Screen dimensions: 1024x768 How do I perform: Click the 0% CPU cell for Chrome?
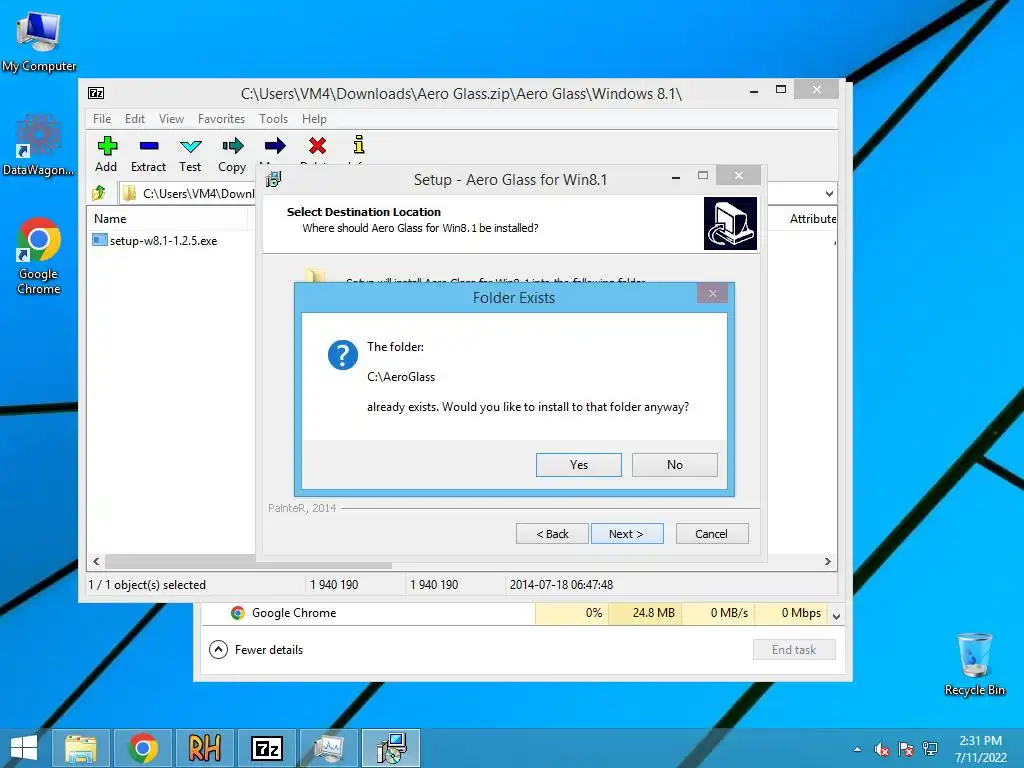pos(571,613)
